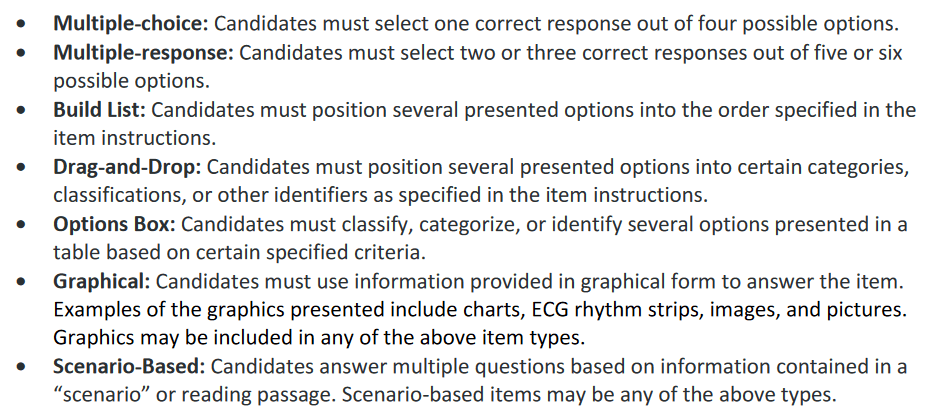Screen dimensions: 927x417
Task: Click the bullet point beside Scenario-Based
Action: (22, 367)
